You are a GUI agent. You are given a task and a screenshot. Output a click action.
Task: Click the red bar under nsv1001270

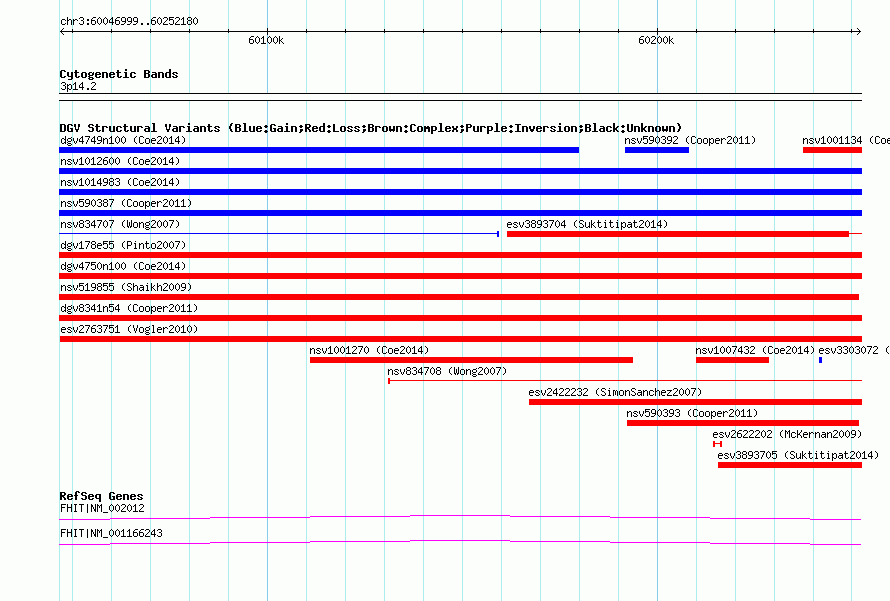click(471, 360)
